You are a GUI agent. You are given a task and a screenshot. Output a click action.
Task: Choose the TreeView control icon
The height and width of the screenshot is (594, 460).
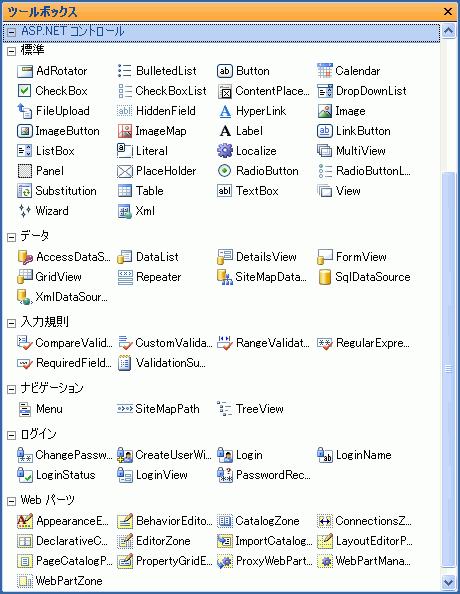pos(225,409)
